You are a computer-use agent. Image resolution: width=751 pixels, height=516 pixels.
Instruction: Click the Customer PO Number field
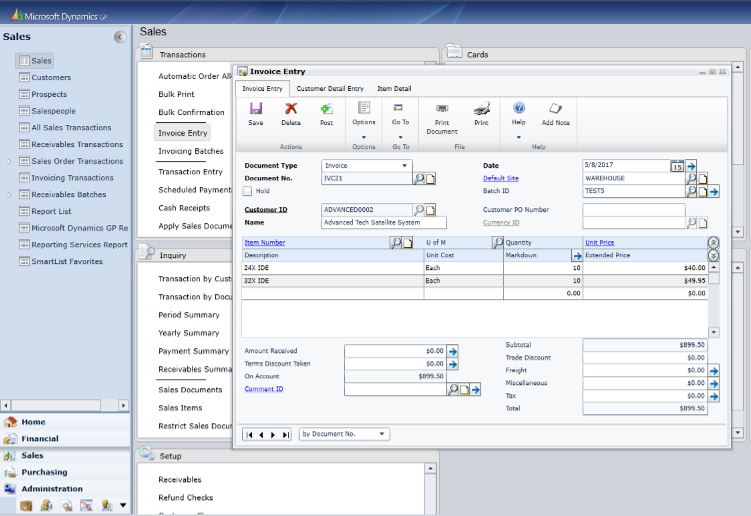(x=633, y=210)
